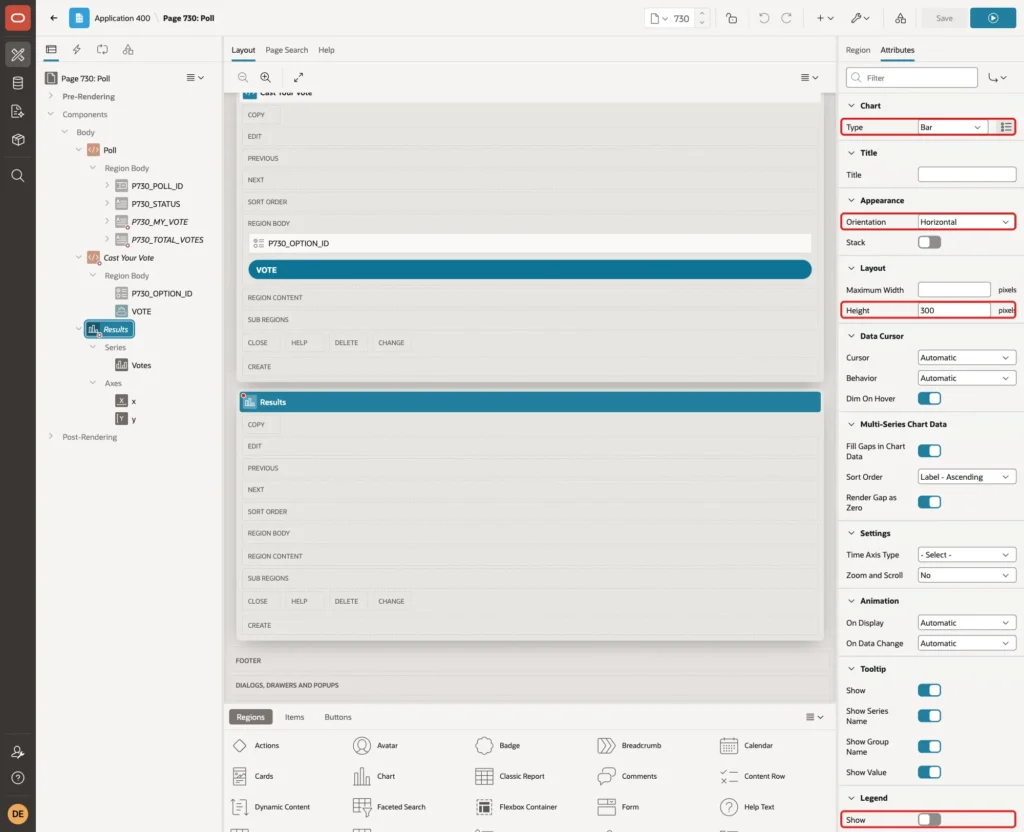Image resolution: width=1024 pixels, height=832 pixels.
Task: Open the Sort Order dropdown
Action: tap(966, 477)
